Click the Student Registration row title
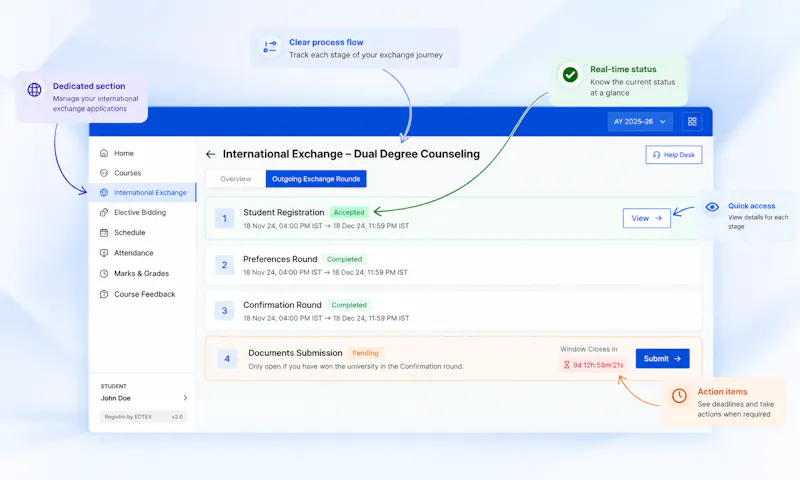The height and width of the screenshot is (480, 800). (x=284, y=212)
